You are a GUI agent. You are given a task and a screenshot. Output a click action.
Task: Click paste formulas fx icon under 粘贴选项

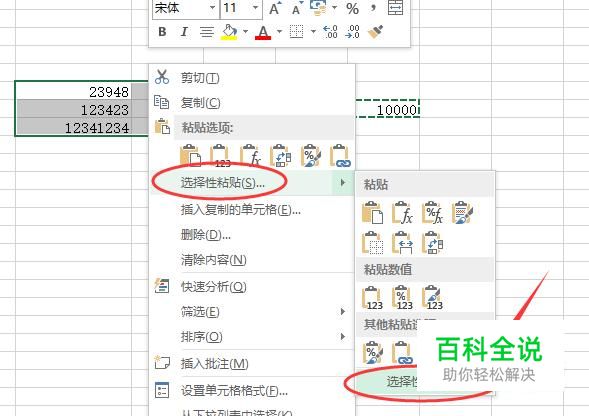point(251,156)
